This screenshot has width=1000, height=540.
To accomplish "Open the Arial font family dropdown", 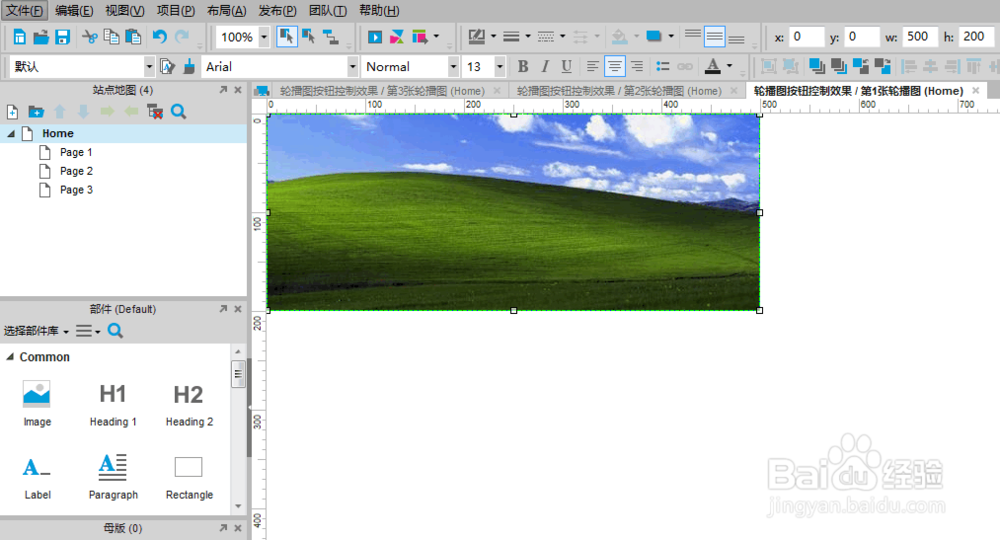I will (x=352, y=66).
